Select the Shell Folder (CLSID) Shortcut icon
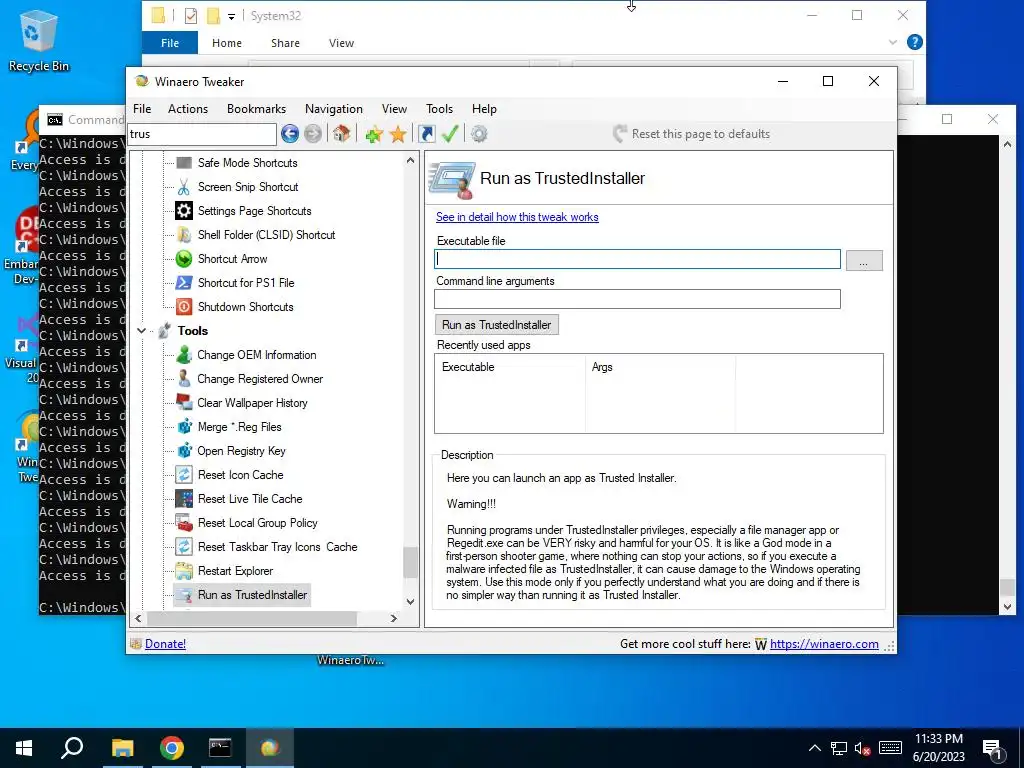The height and width of the screenshot is (768, 1024). pos(184,234)
